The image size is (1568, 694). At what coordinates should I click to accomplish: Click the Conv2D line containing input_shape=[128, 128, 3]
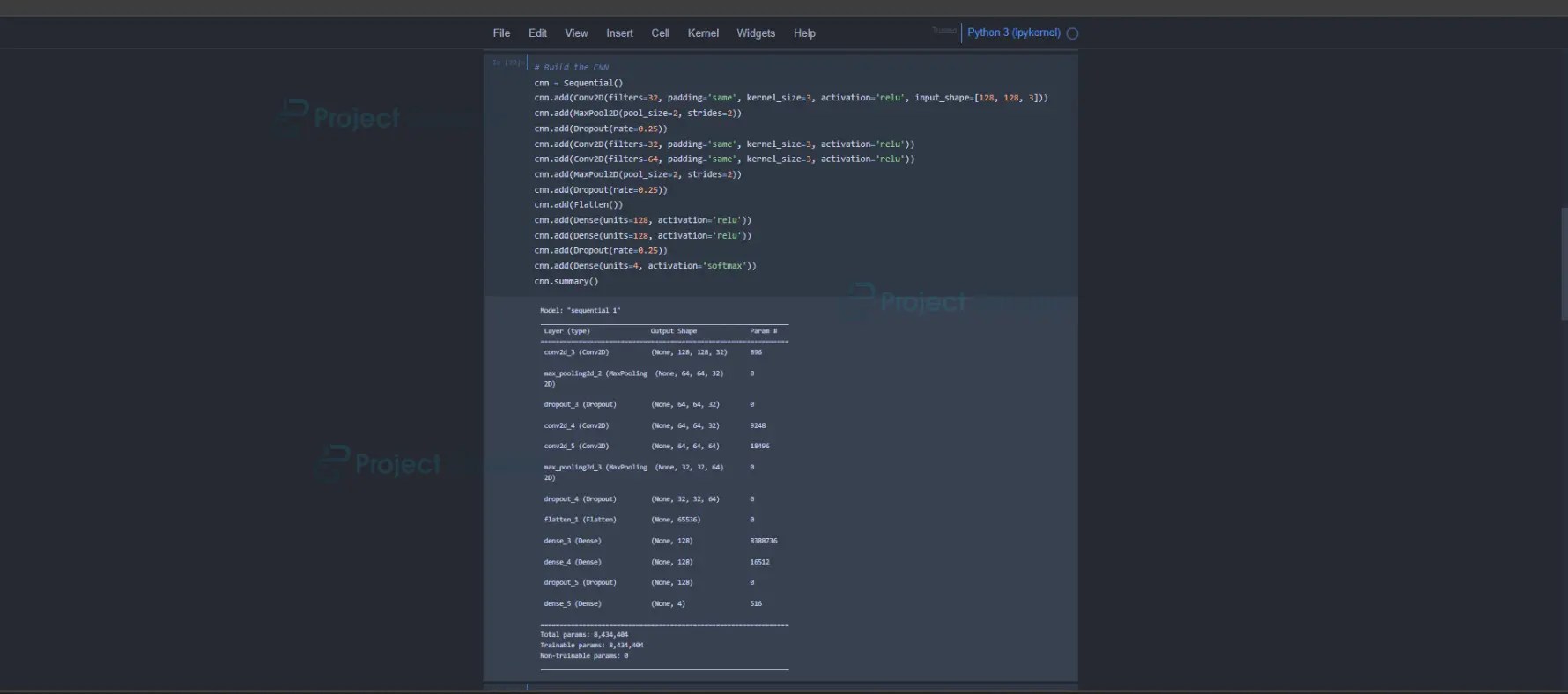(x=791, y=98)
